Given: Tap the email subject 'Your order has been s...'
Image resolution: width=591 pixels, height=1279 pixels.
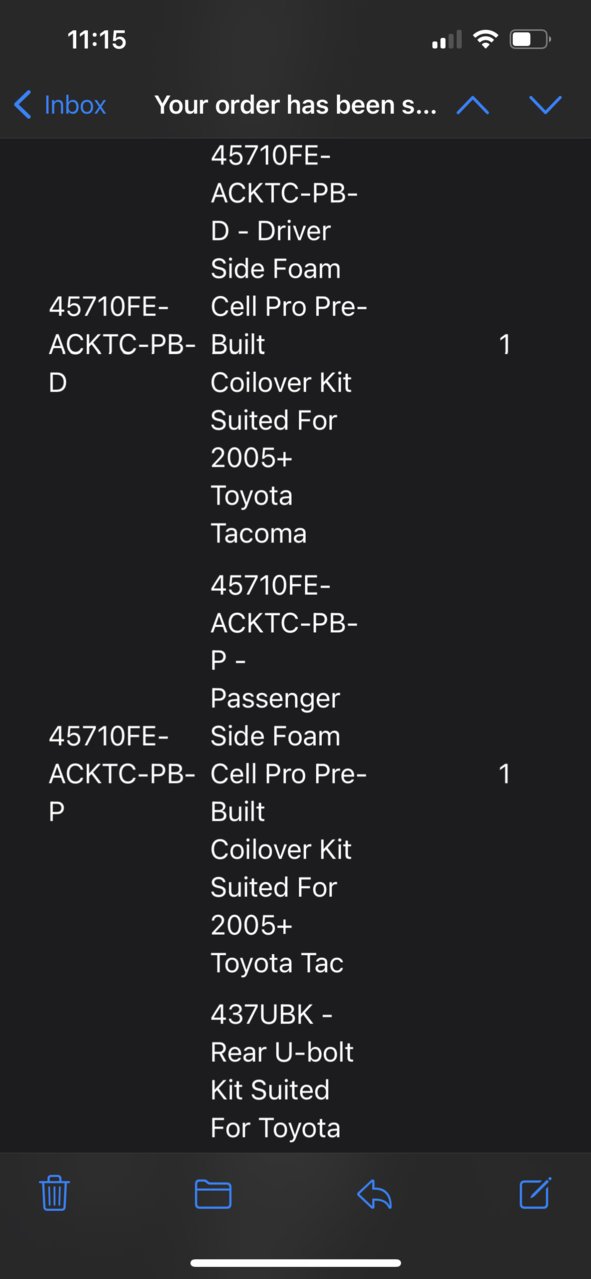Looking at the screenshot, I should pyautogui.click(x=295, y=105).
